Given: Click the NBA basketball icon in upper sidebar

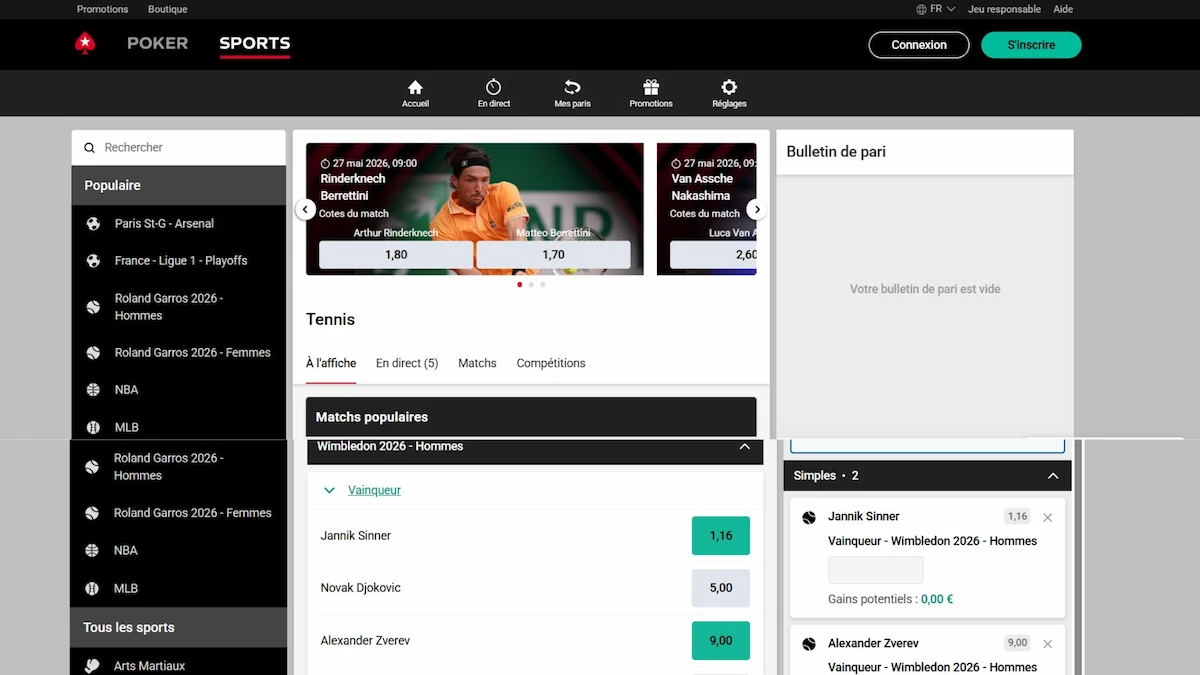Looking at the screenshot, I should point(93,390).
